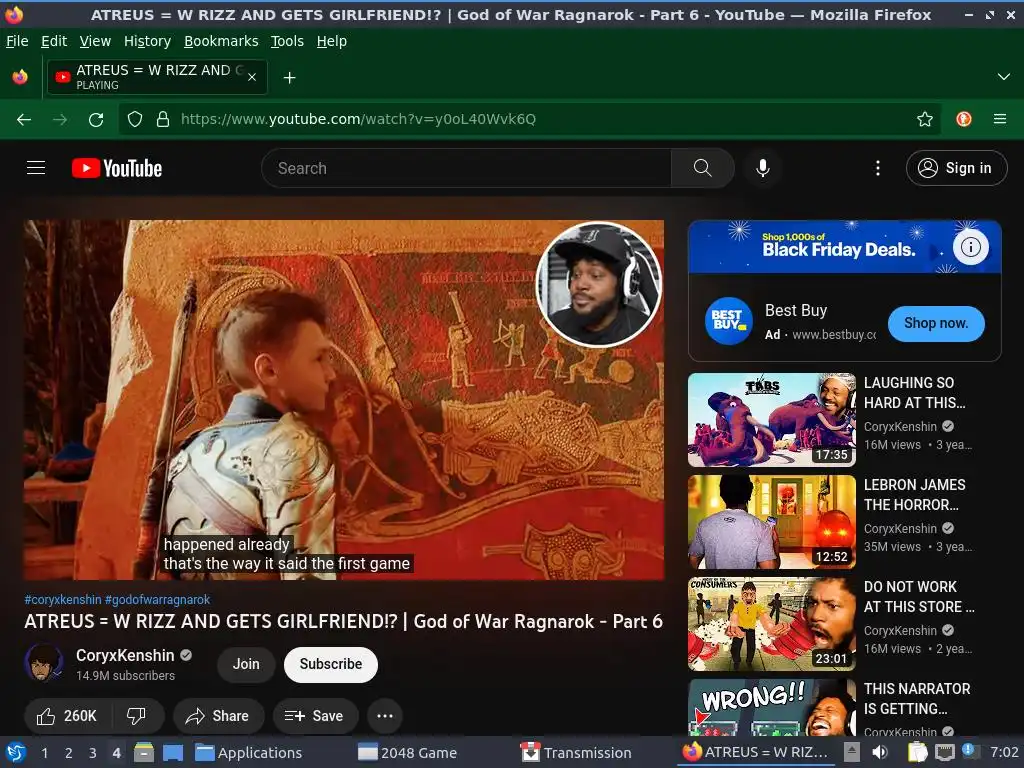Open the DuckDuckGo extension icon
The width and height of the screenshot is (1024, 768).
[x=963, y=119]
